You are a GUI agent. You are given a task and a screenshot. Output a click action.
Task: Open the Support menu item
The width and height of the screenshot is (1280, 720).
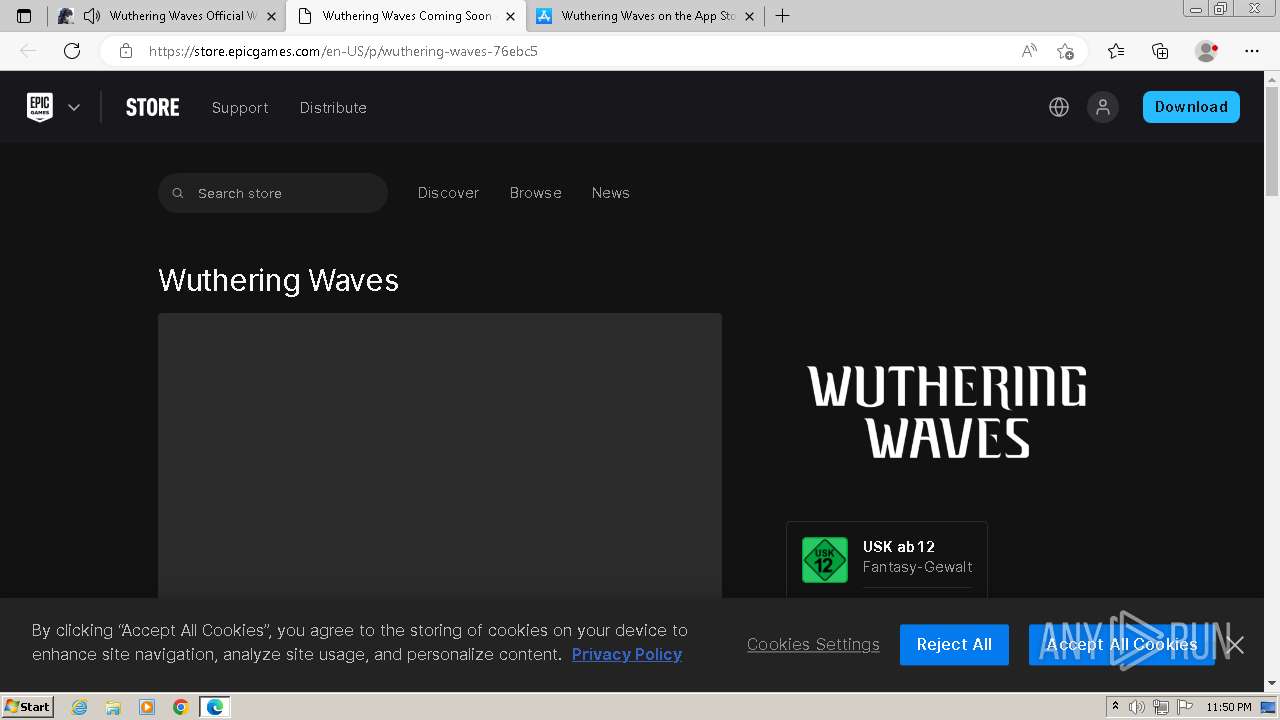point(240,108)
